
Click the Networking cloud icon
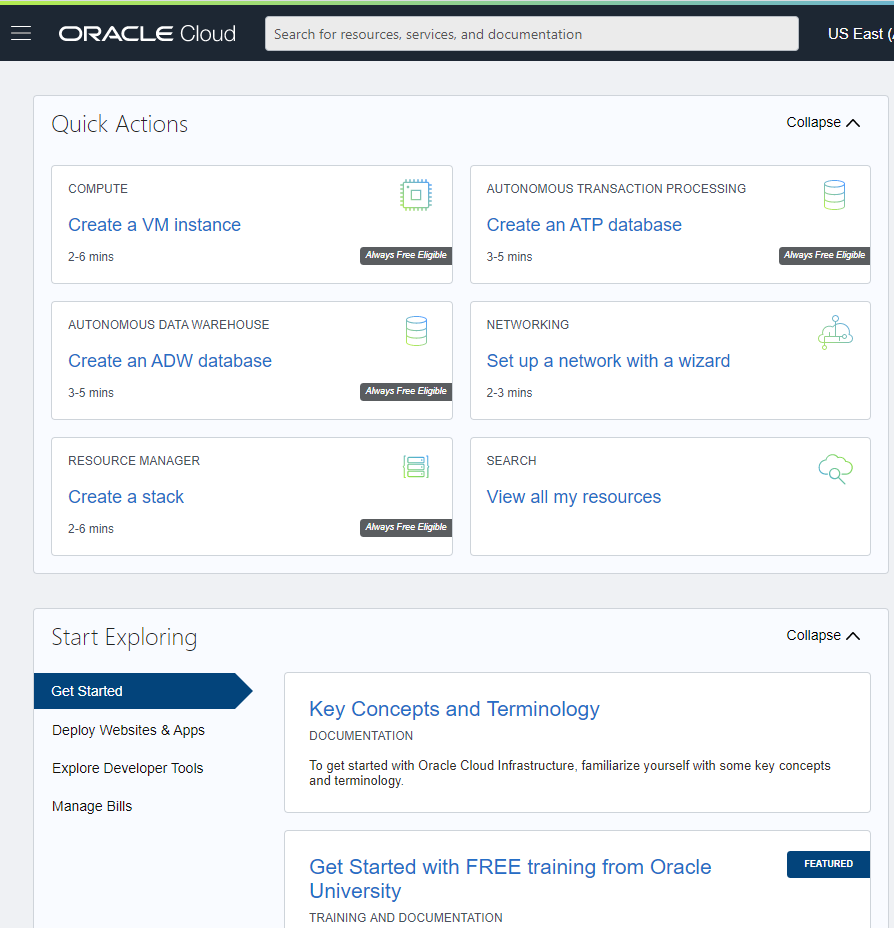coord(835,332)
